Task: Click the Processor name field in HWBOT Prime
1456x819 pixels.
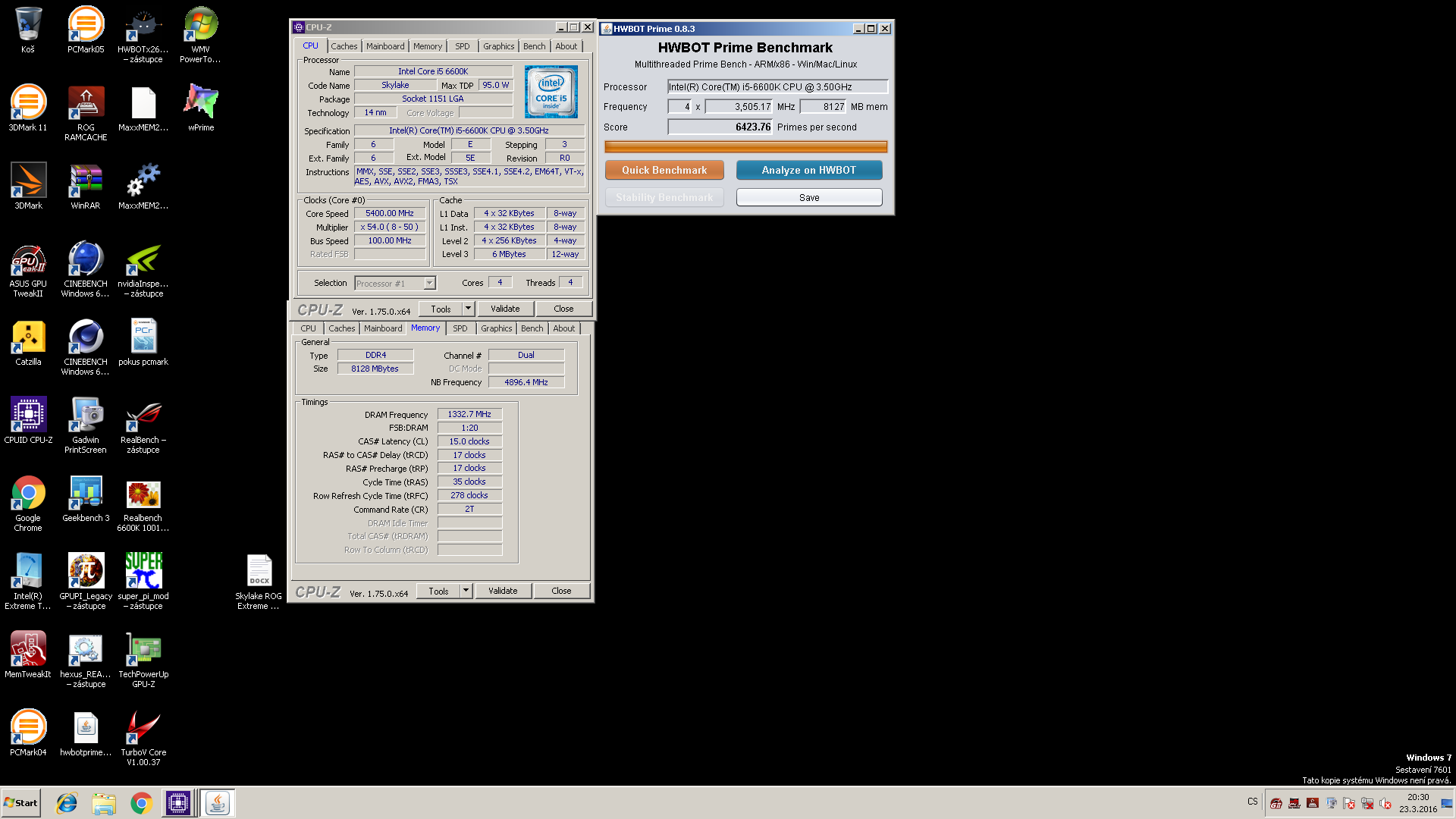Action: coord(777,87)
